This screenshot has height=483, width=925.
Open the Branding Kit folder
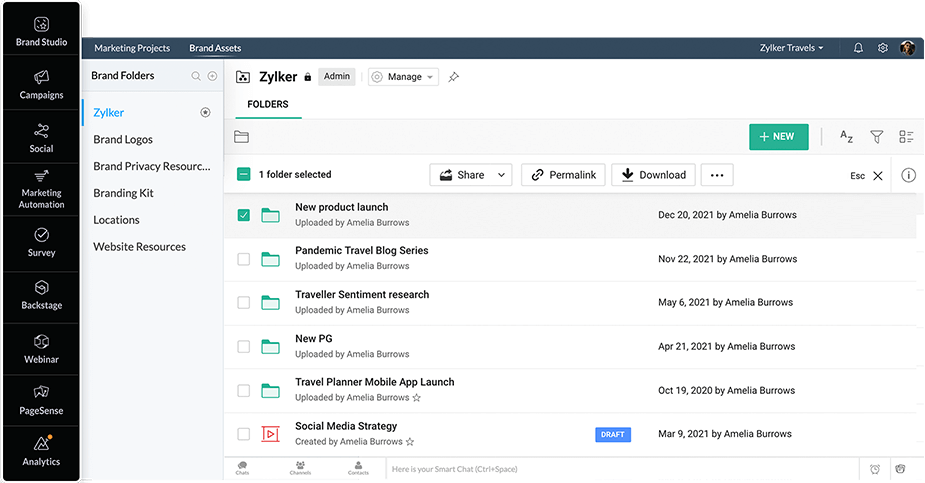123,193
